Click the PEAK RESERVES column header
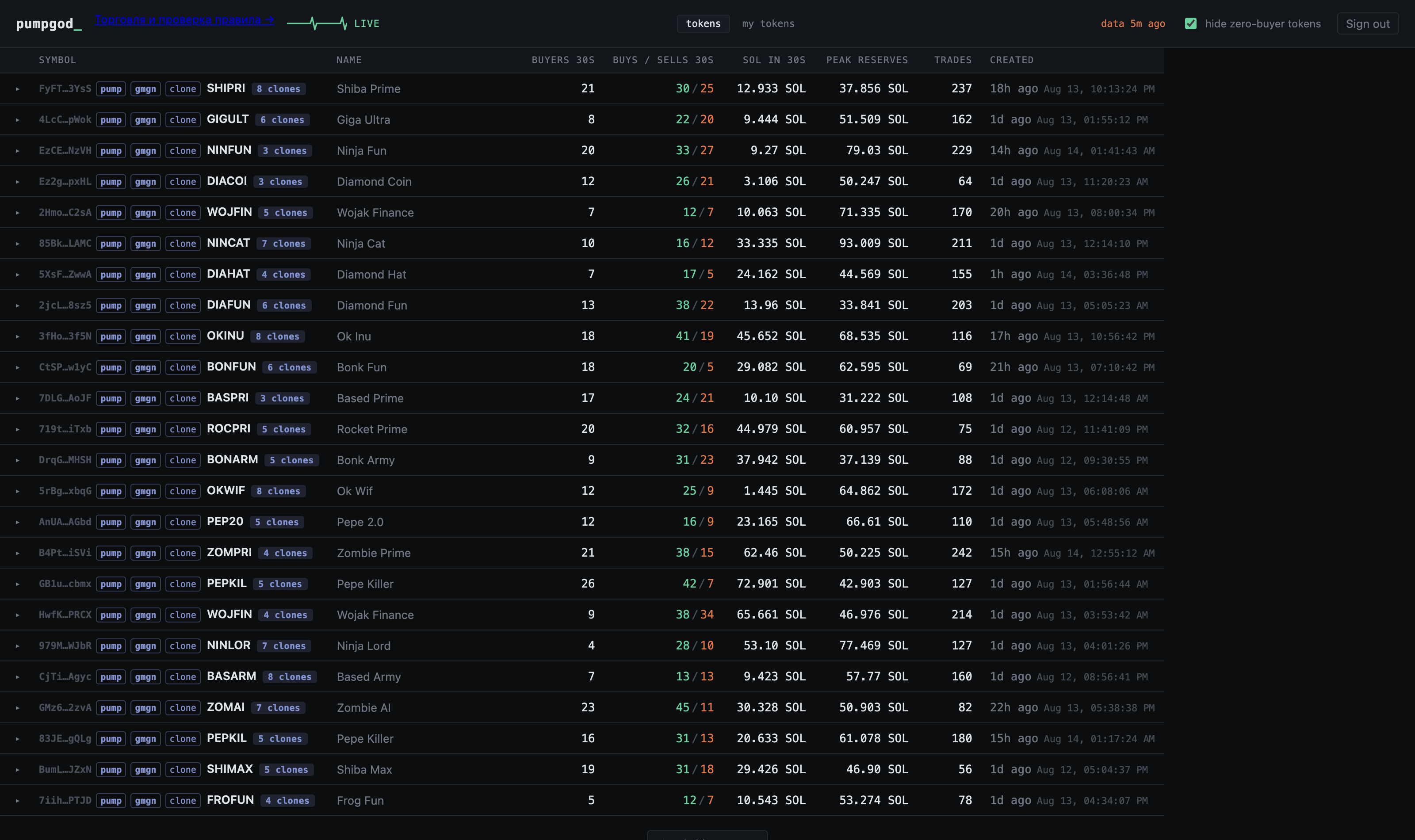Image resolution: width=1415 pixels, height=840 pixels. click(867, 60)
